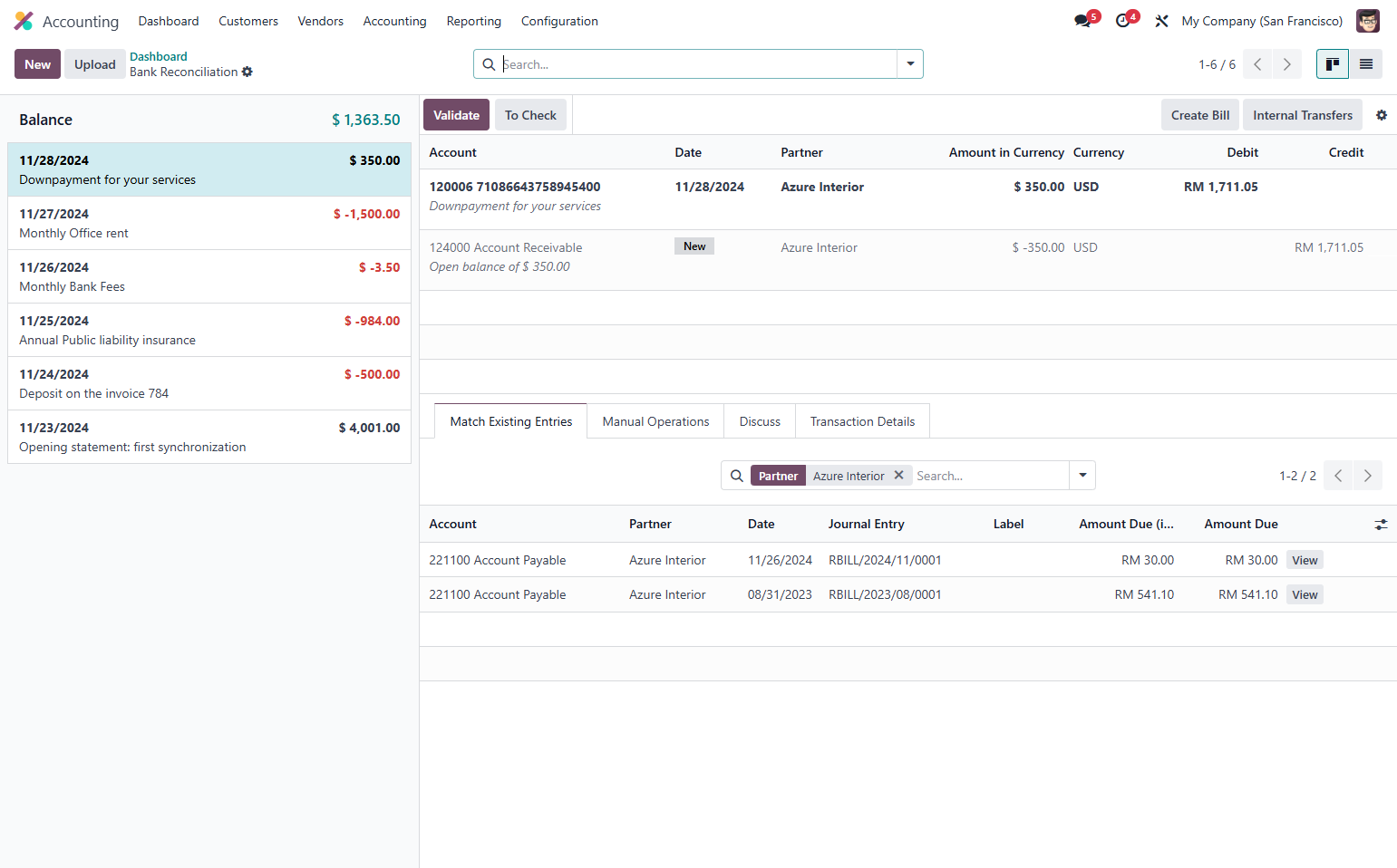1397x868 pixels.
Task: Open the Accounting app home icon
Action: click(24, 21)
